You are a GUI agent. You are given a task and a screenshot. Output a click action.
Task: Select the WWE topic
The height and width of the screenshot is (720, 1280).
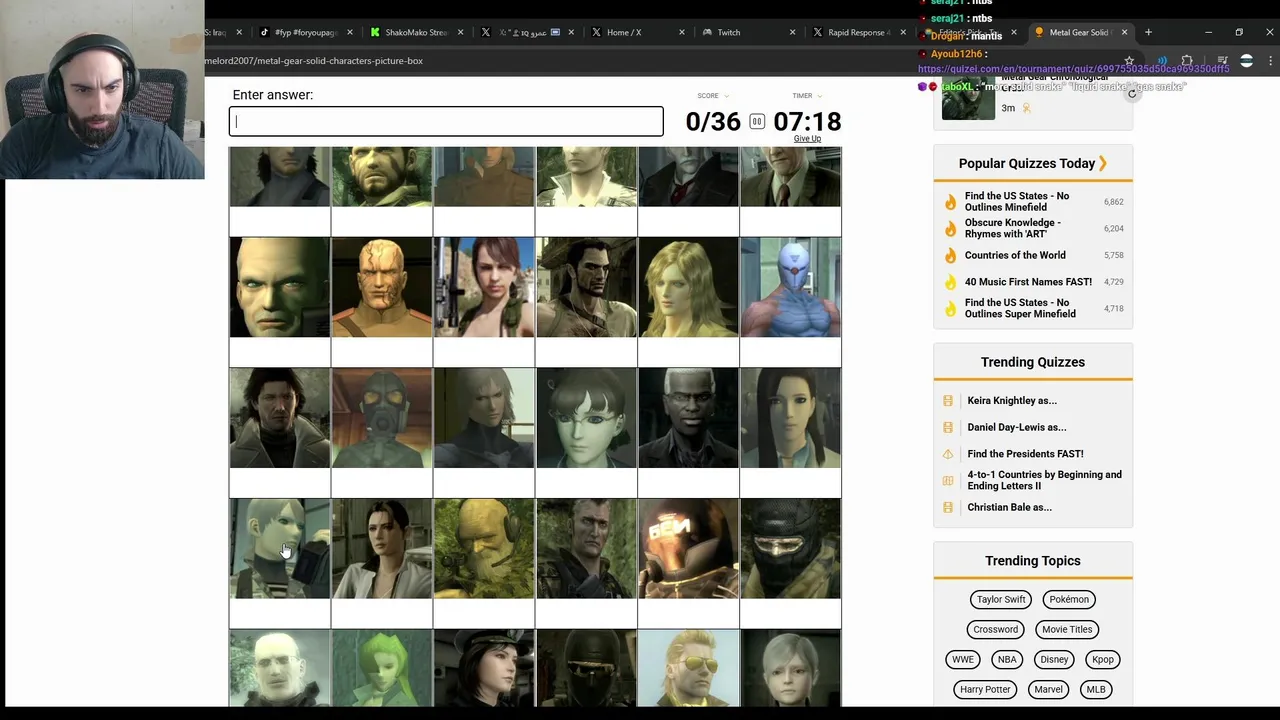[963, 660]
